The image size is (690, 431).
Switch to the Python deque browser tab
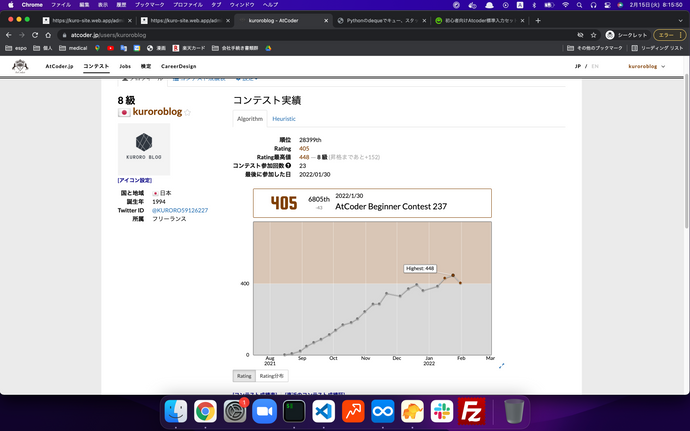coord(382,20)
